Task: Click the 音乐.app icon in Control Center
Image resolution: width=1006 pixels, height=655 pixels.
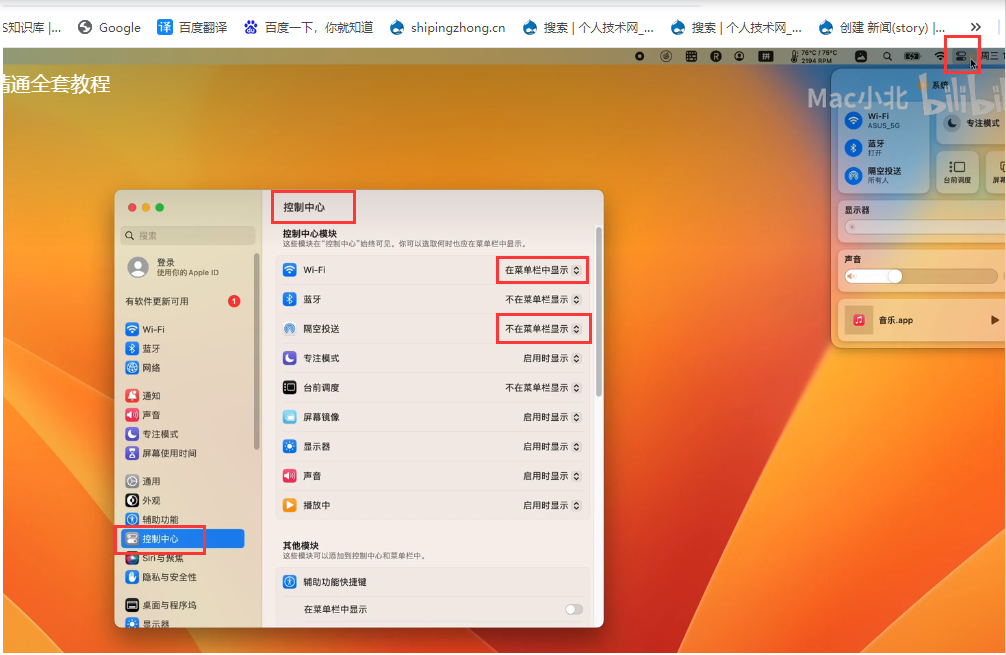Action: coord(859,320)
